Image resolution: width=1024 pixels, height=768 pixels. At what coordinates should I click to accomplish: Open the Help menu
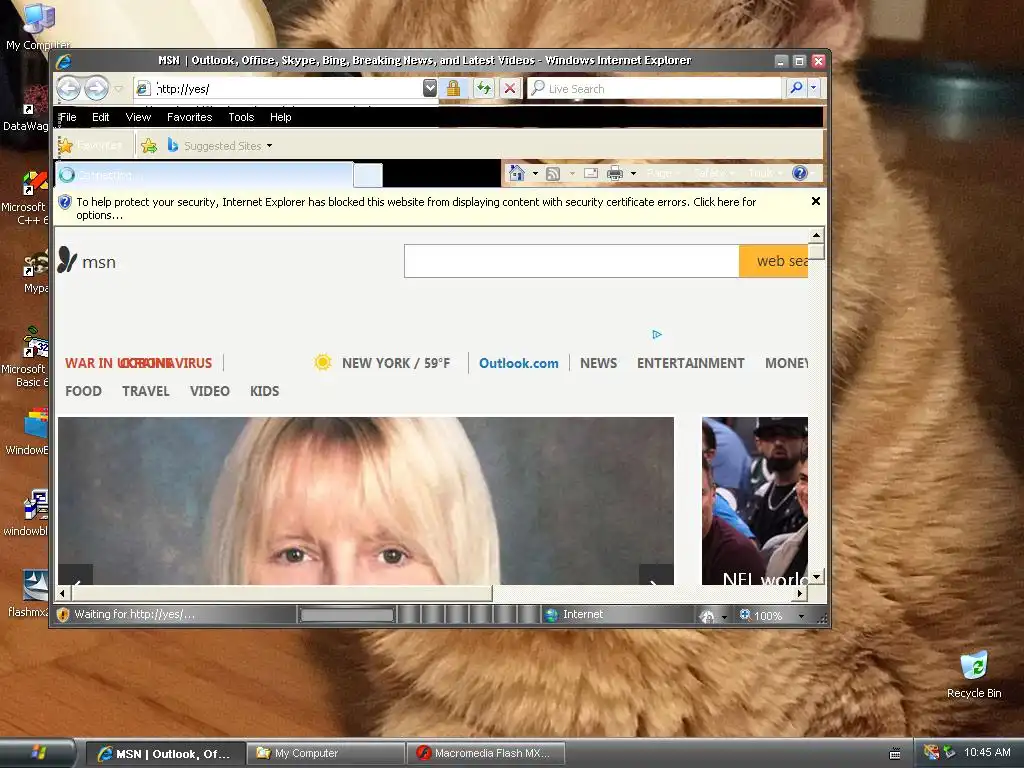coord(281,117)
